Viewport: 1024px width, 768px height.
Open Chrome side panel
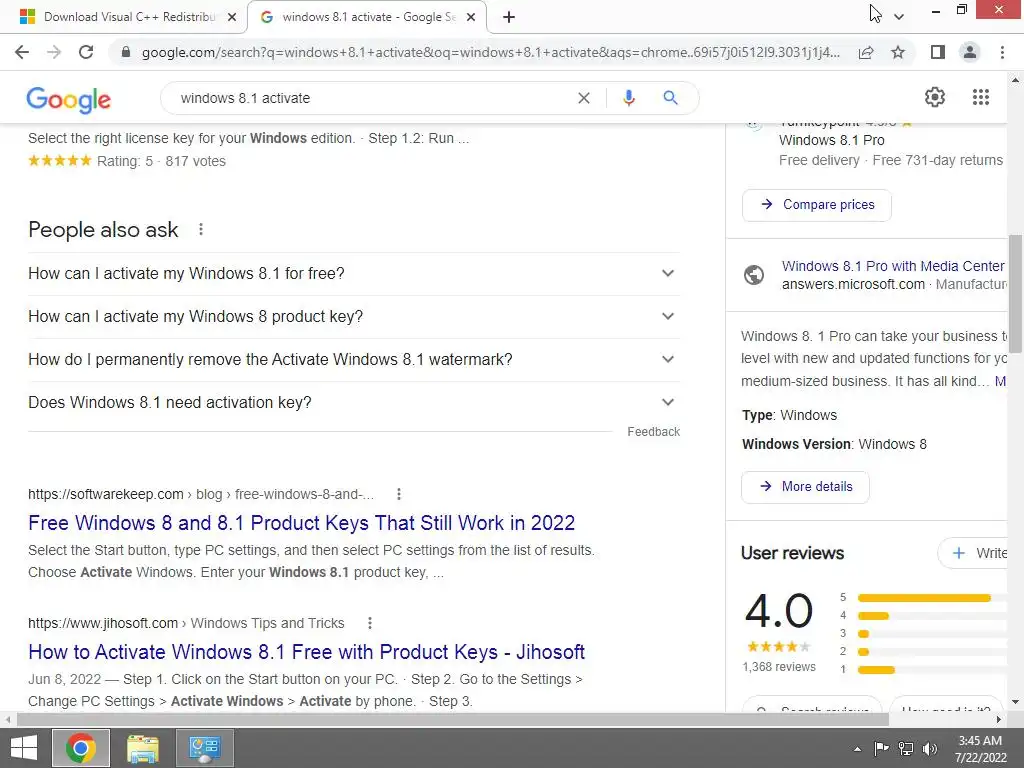tap(938, 52)
